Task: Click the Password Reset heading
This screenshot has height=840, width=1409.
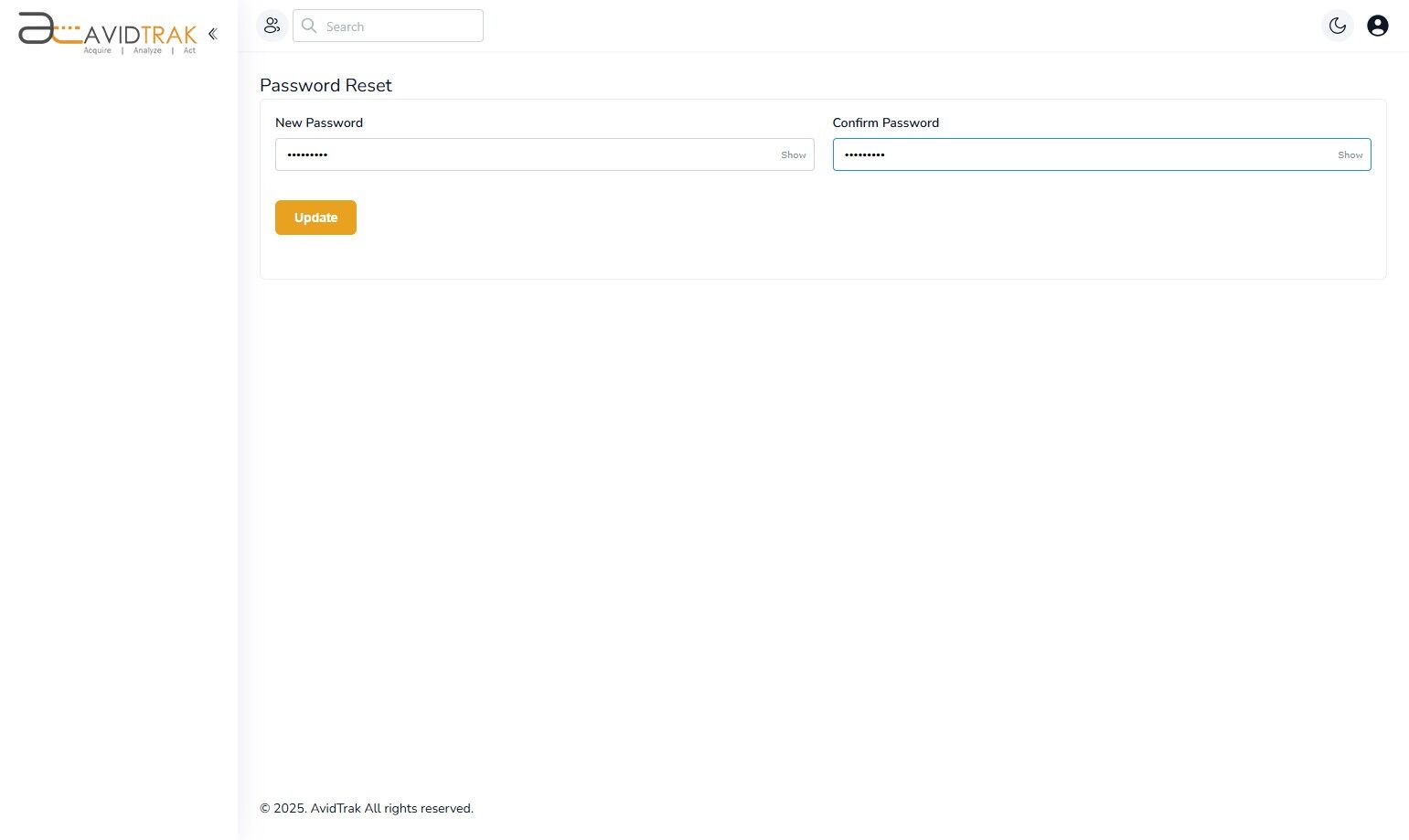Action: pos(326,85)
